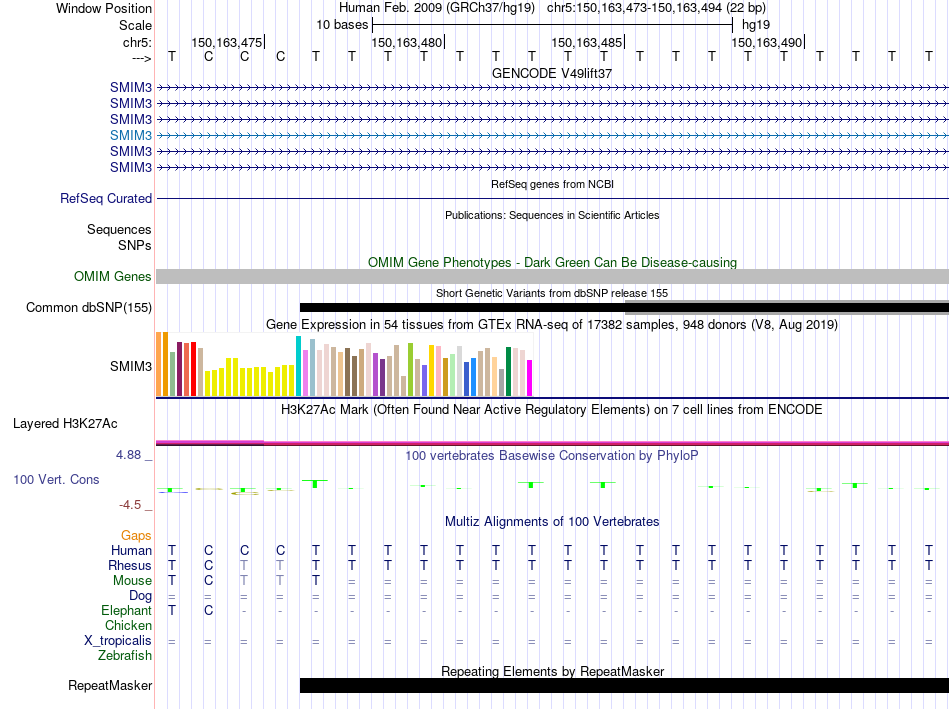This screenshot has width=950, height=709.
Task: Click the cyan GTEx expression bar
Action: 299,366
